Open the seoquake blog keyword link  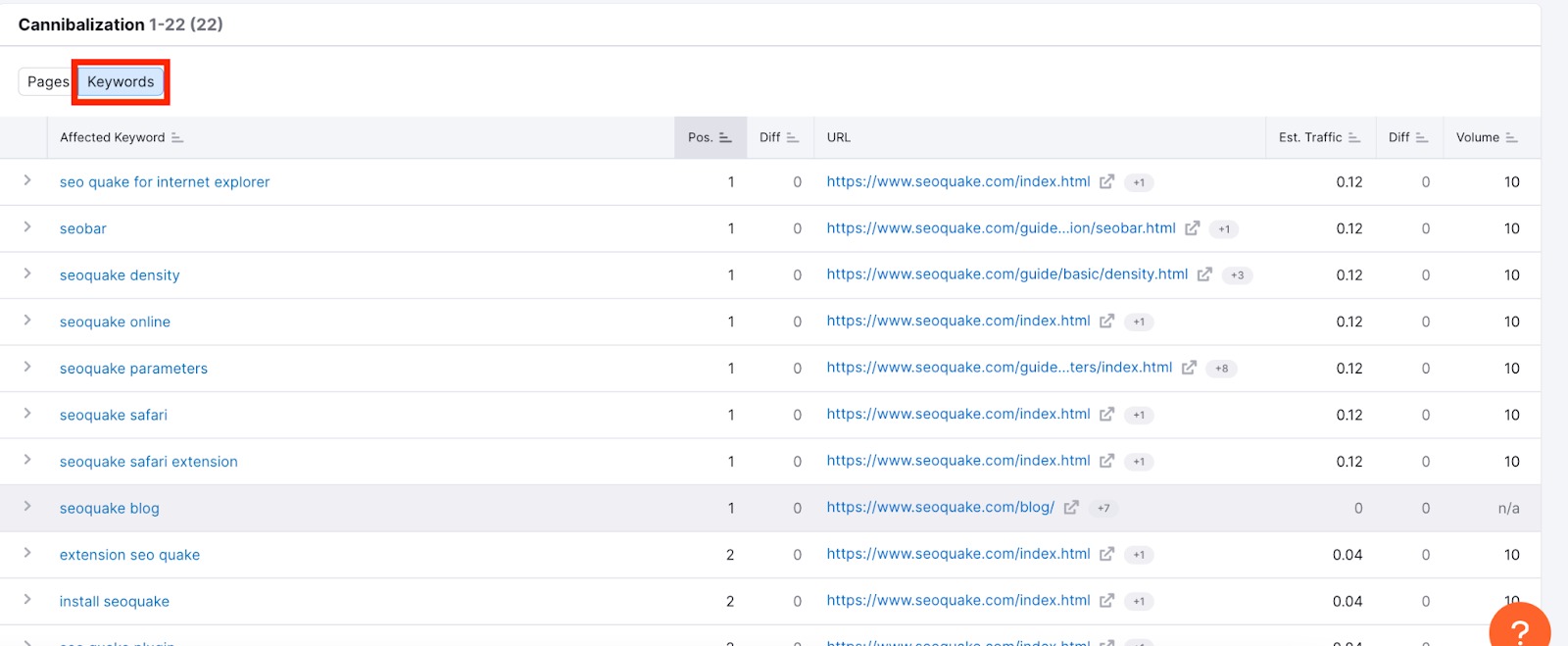point(110,509)
